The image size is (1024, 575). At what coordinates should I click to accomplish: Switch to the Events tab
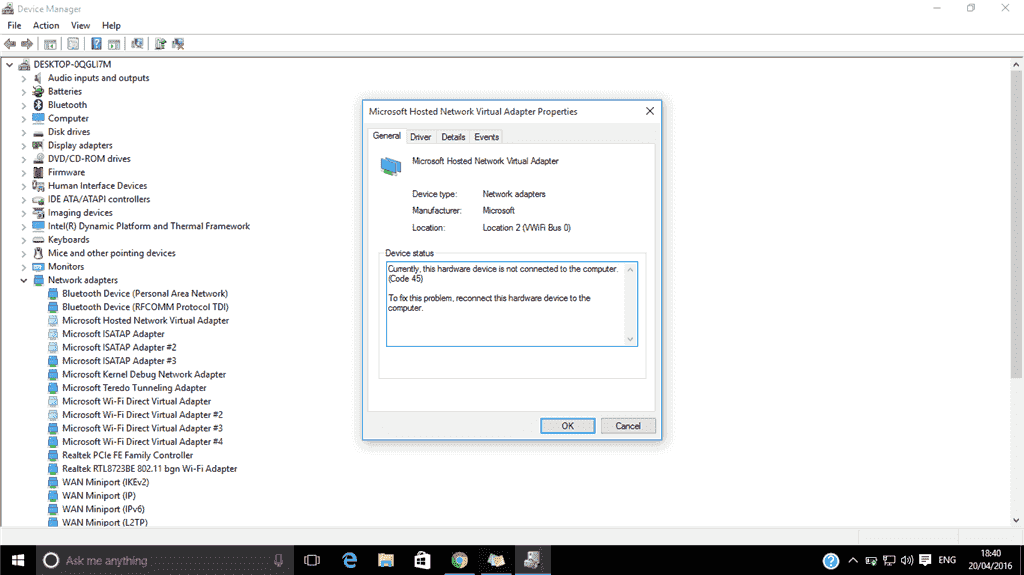[487, 137]
